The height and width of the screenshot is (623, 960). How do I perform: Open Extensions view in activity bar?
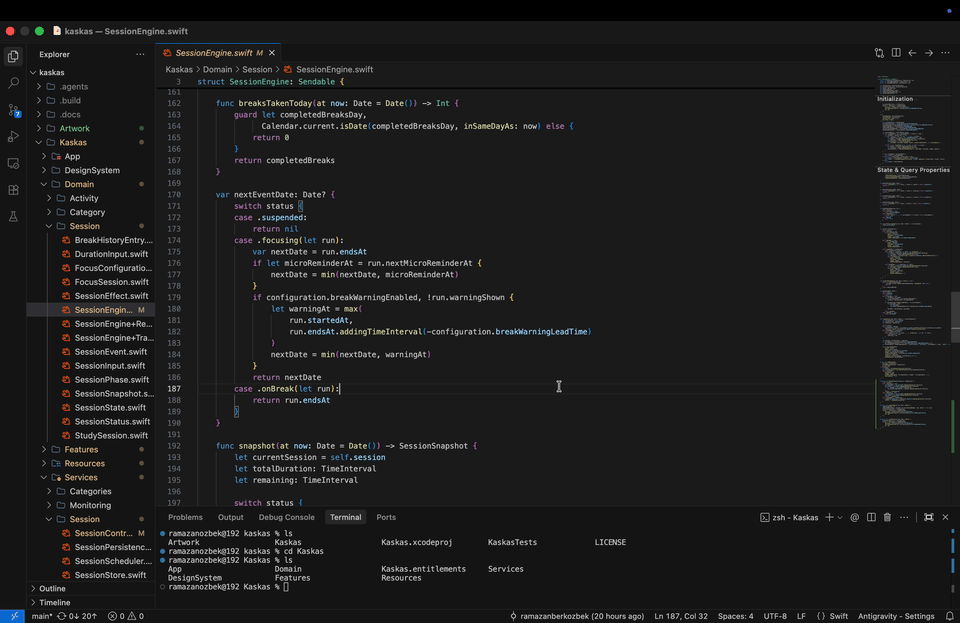click(13, 190)
